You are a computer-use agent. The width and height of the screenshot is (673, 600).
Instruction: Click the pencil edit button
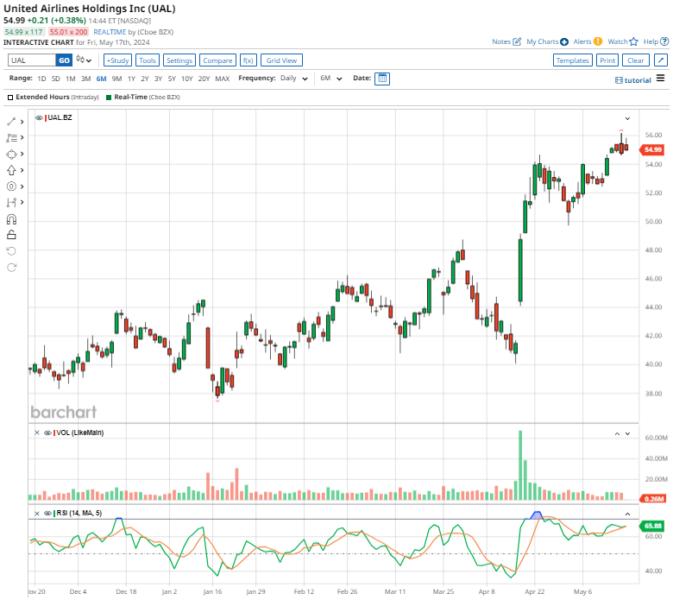[x=661, y=60]
